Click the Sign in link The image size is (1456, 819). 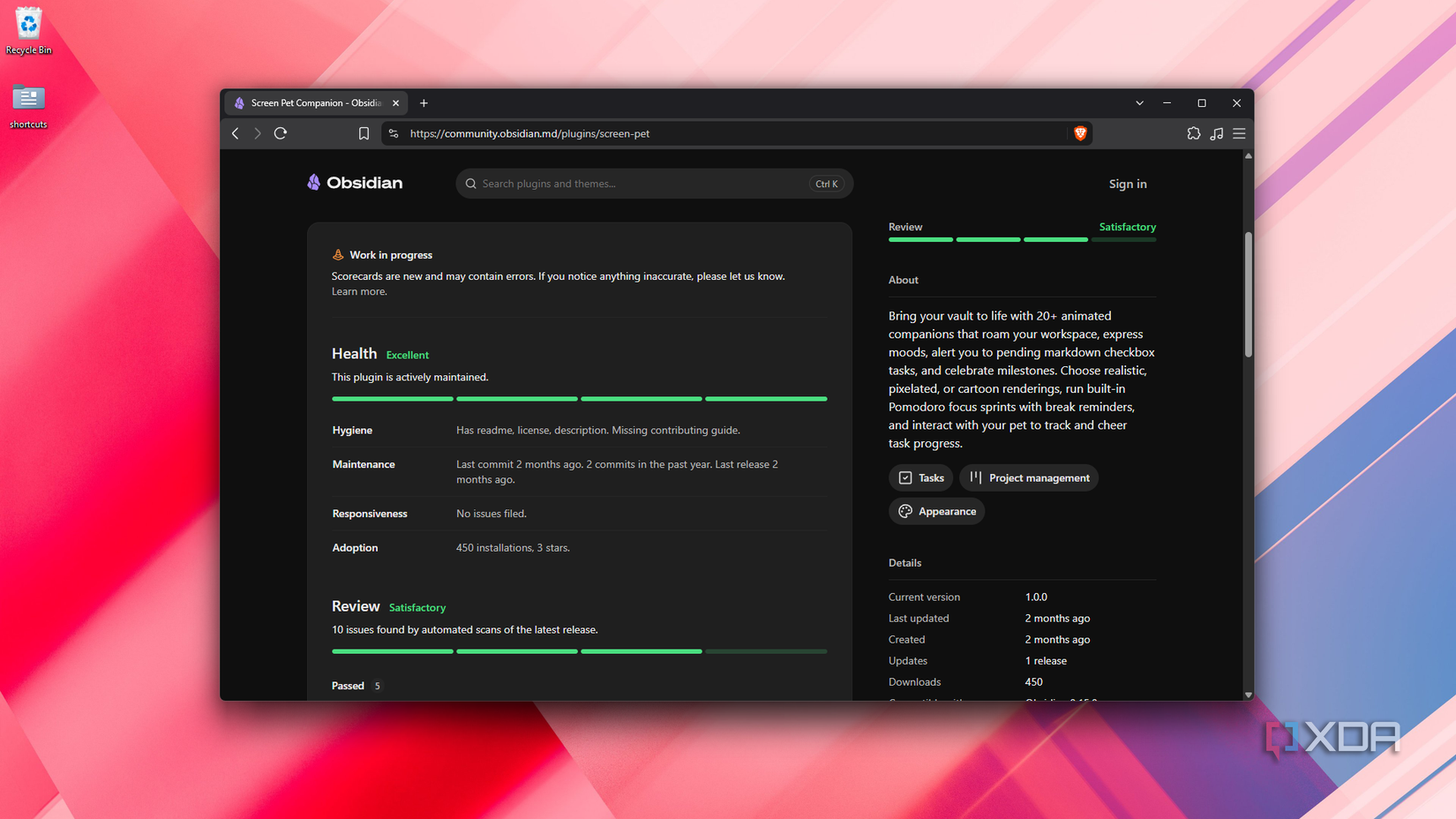(x=1128, y=184)
